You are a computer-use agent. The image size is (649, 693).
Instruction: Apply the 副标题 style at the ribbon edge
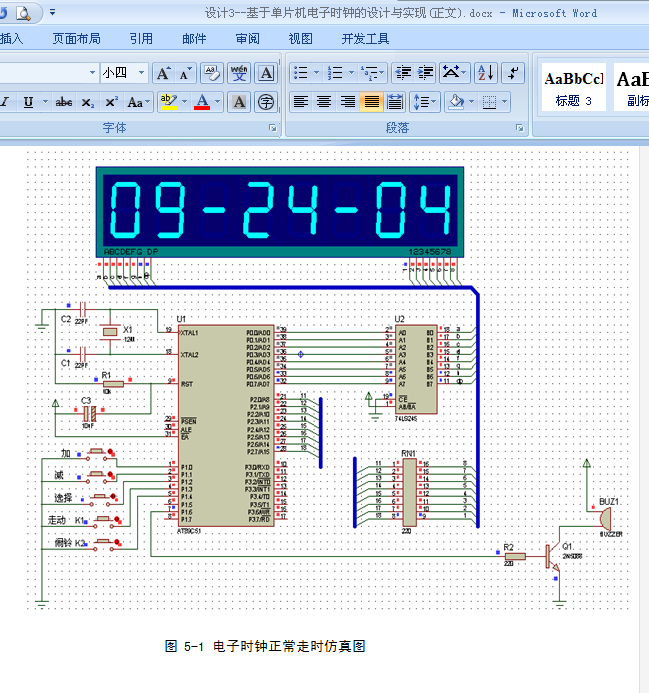pyautogui.click(x=631, y=88)
